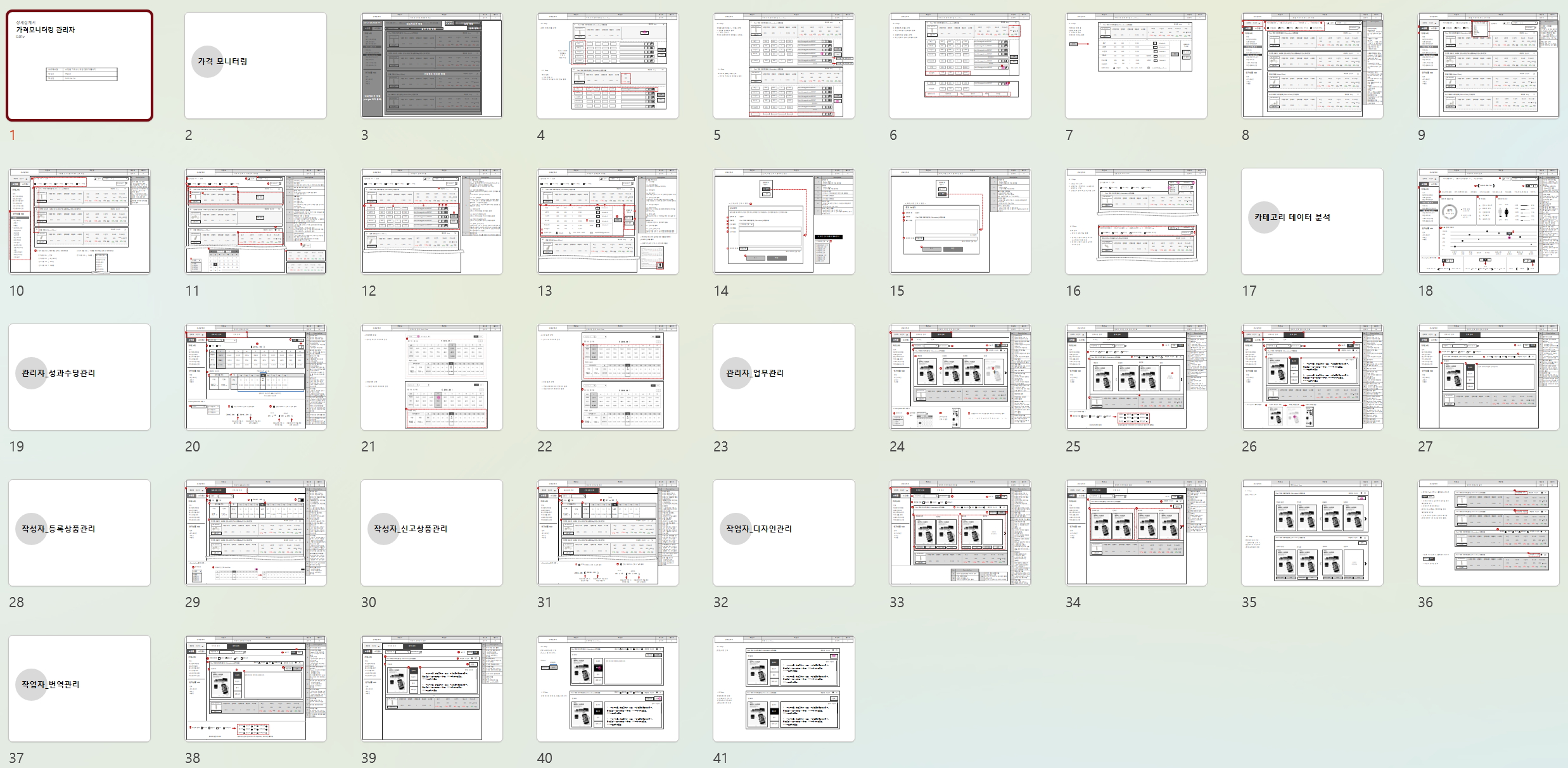
Task: Select slide 23 관리자_업무관리 section
Action: pos(784,377)
